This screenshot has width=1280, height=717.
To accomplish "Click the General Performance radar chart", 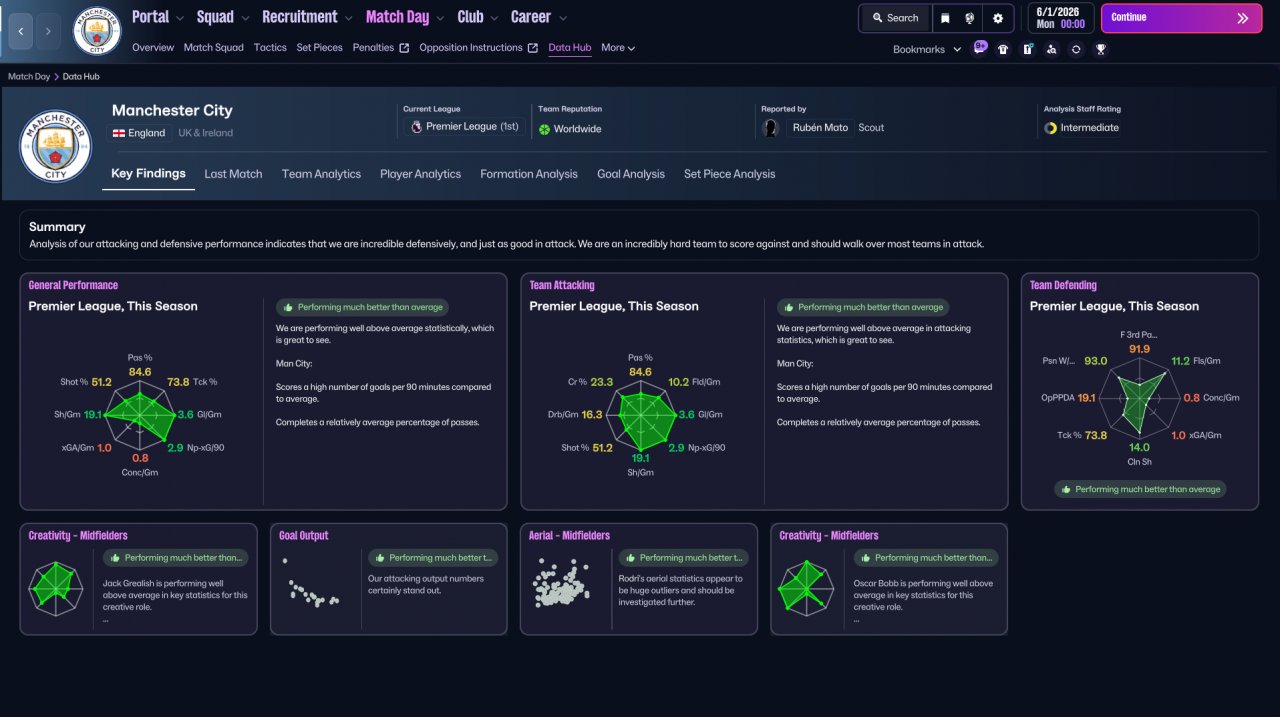I will point(141,415).
